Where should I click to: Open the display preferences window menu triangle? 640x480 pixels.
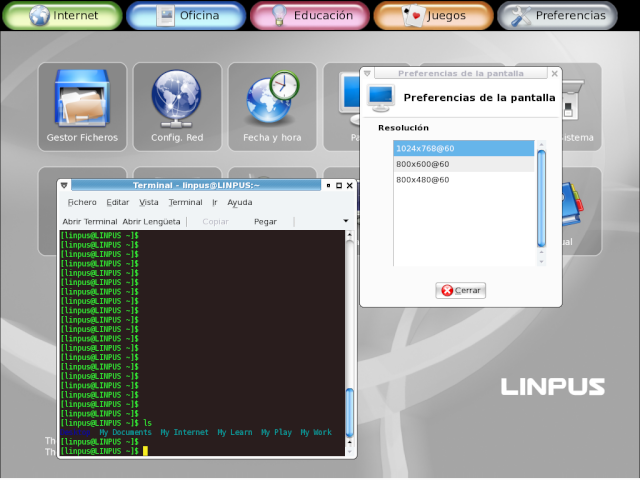point(367,73)
